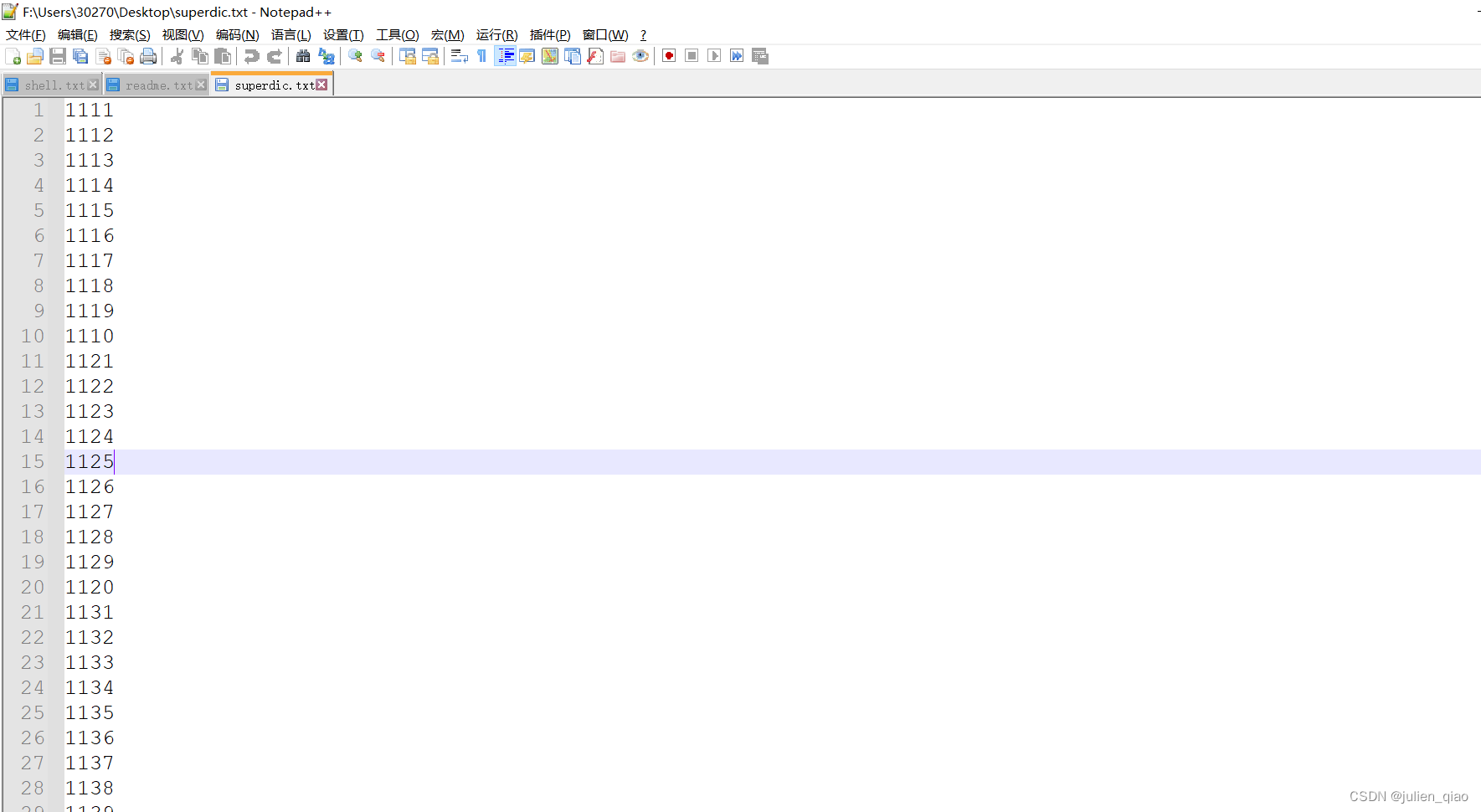Viewport: 1481px width, 812px height.
Task: Toggle Word Wrap in the toolbar
Action: [459, 56]
